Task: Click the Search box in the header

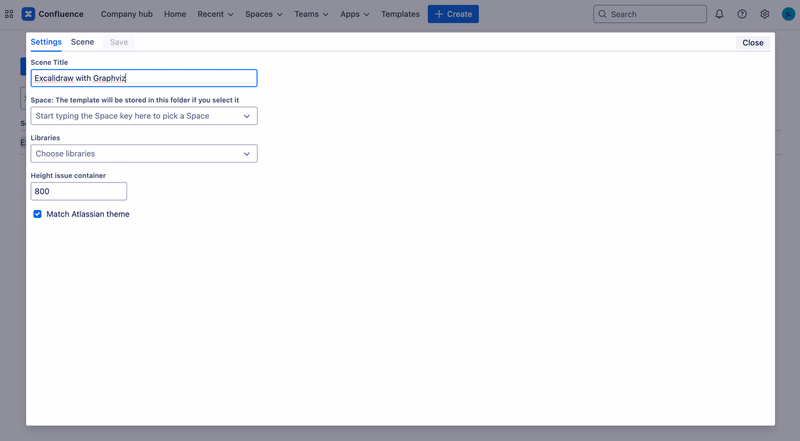Action: coord(650,14)
